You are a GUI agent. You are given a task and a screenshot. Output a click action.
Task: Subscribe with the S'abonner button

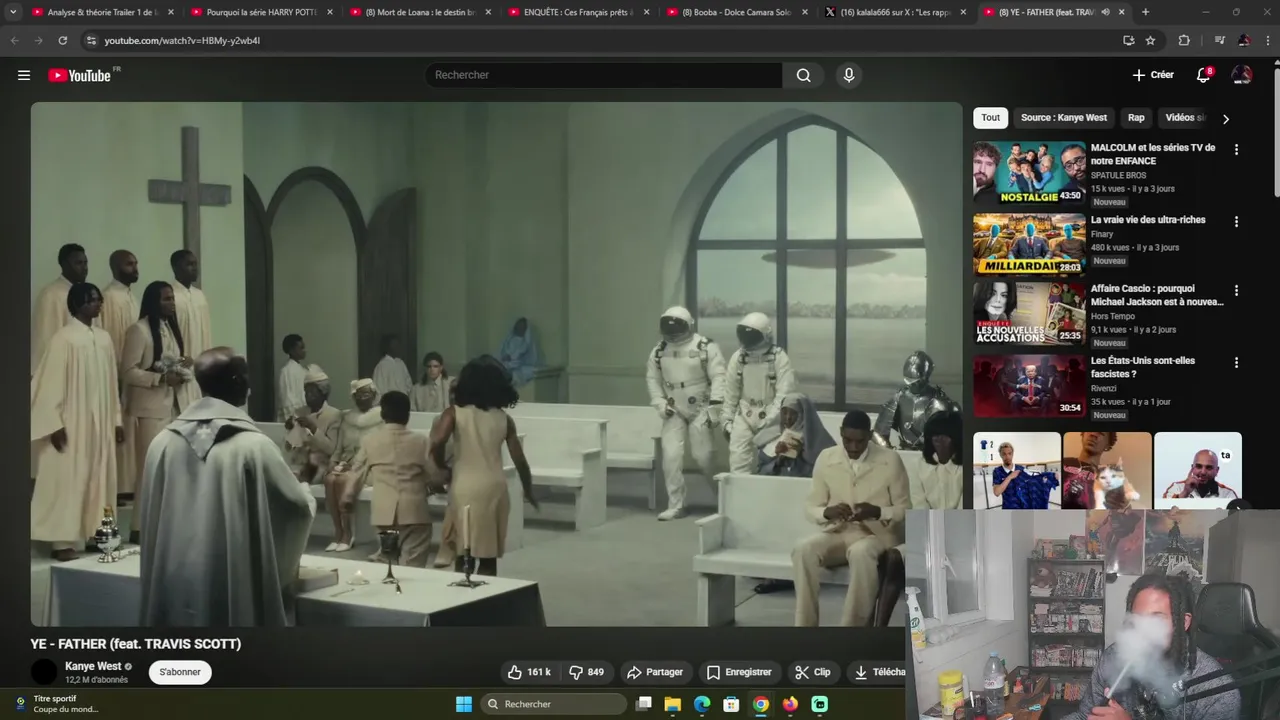(x=180, y=672)
